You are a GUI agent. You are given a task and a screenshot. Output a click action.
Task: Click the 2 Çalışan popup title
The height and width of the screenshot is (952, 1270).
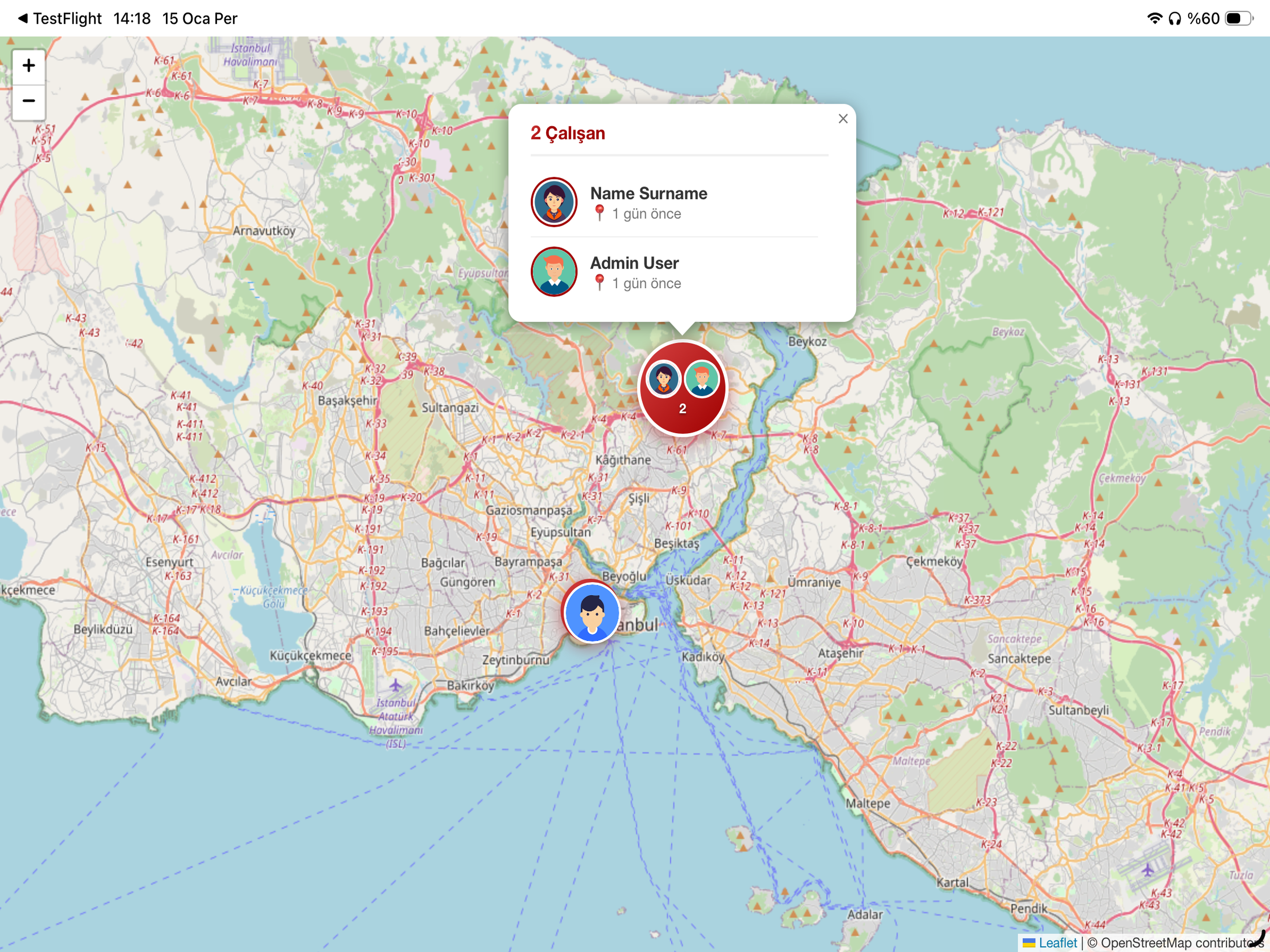568,133
